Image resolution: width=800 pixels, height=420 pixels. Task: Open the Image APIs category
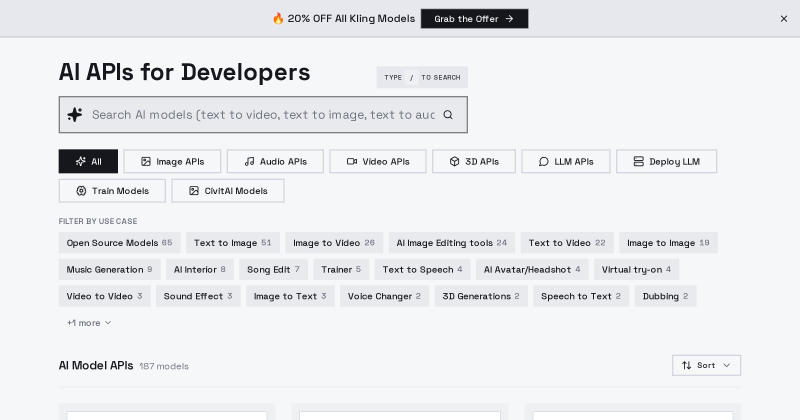(172, 161)
